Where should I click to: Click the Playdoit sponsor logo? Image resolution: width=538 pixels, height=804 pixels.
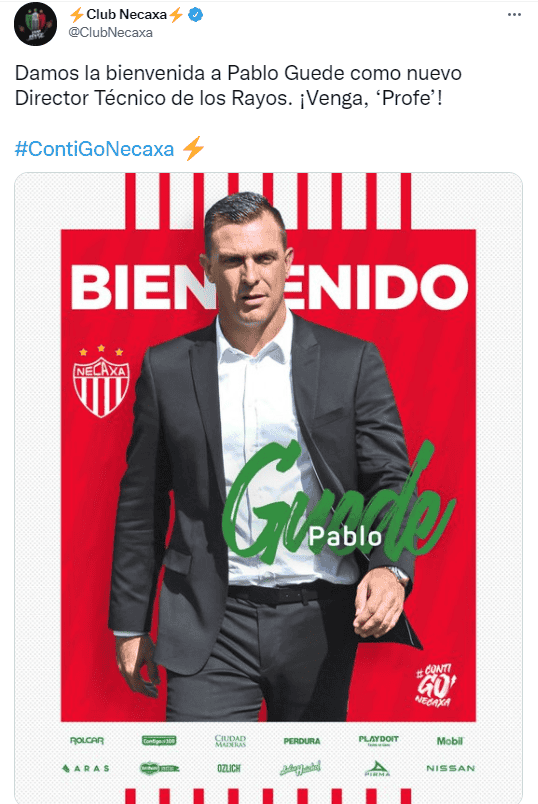pyautogui.click(x=378, y=740)
